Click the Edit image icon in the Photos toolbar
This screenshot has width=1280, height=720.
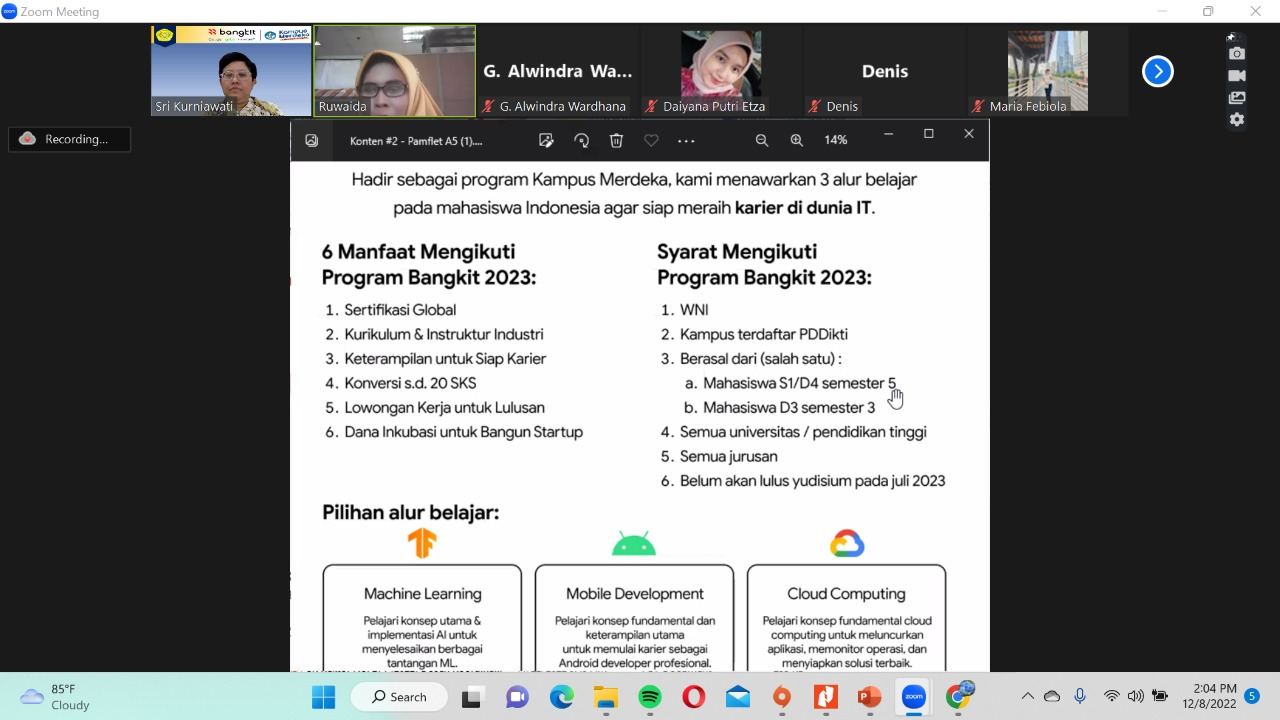click(546, 141)
